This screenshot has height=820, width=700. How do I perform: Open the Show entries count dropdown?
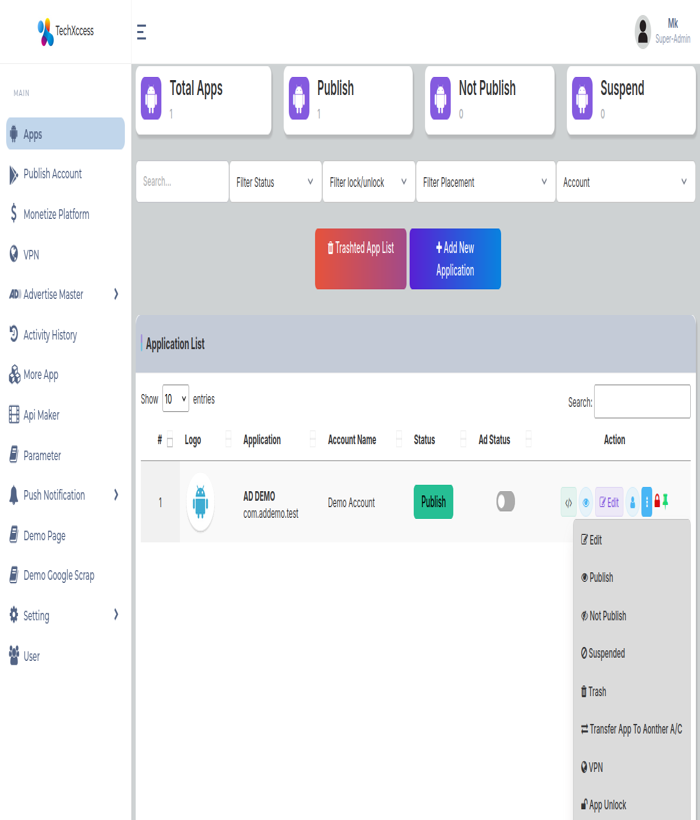[175, 398]
